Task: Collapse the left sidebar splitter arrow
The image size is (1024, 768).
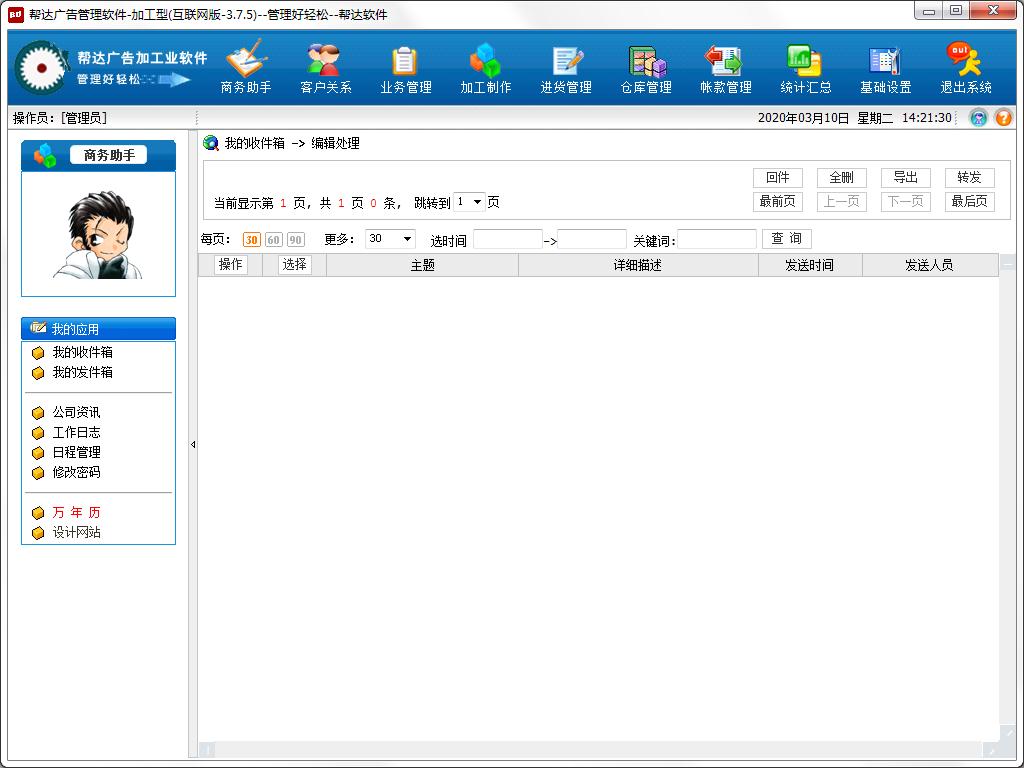Action: click(193, 444)
